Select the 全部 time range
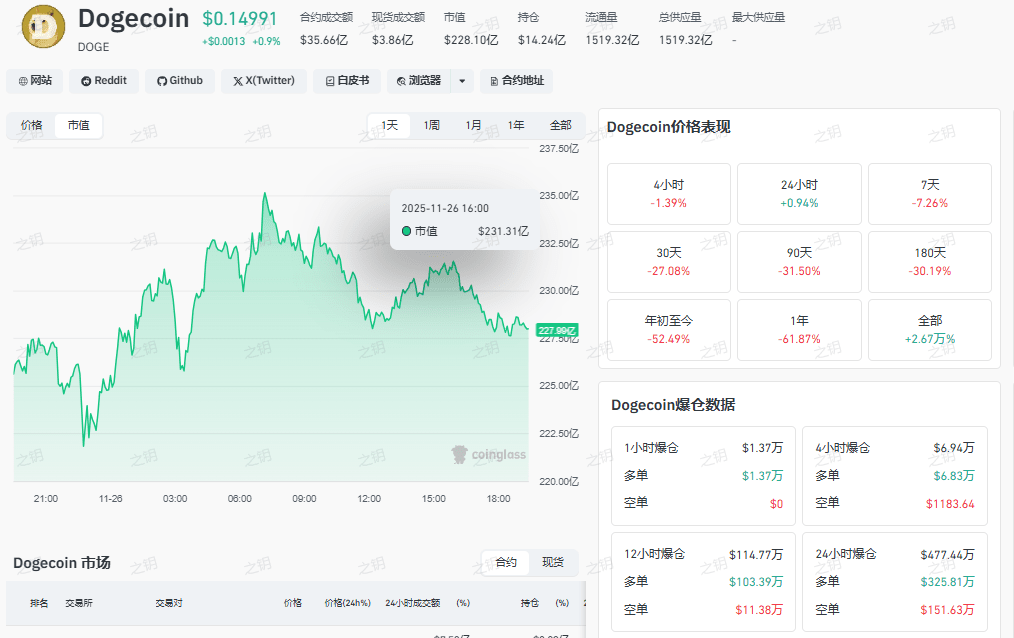 [x=560, y=125]
